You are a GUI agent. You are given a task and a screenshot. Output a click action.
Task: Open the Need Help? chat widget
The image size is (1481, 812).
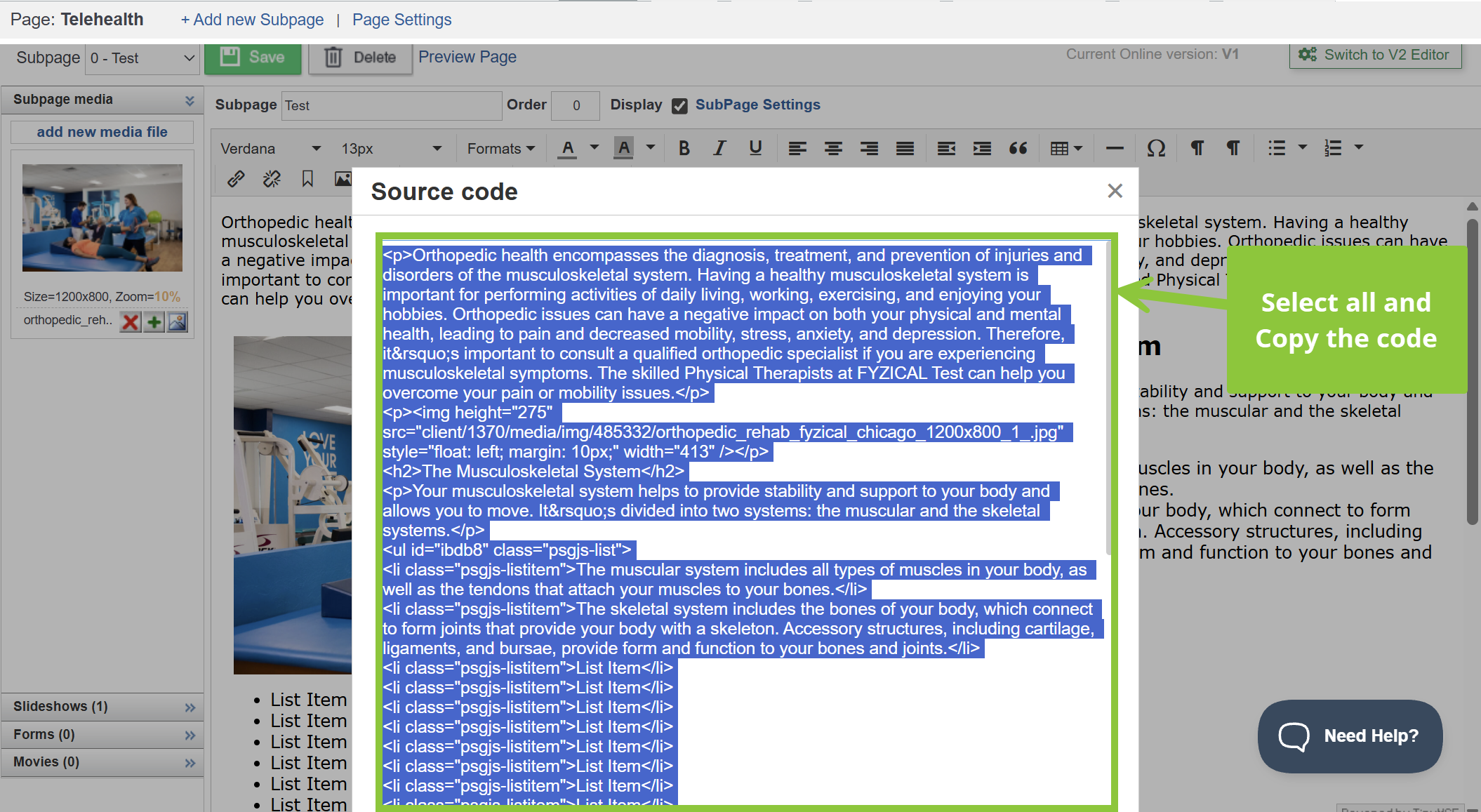1350,736
